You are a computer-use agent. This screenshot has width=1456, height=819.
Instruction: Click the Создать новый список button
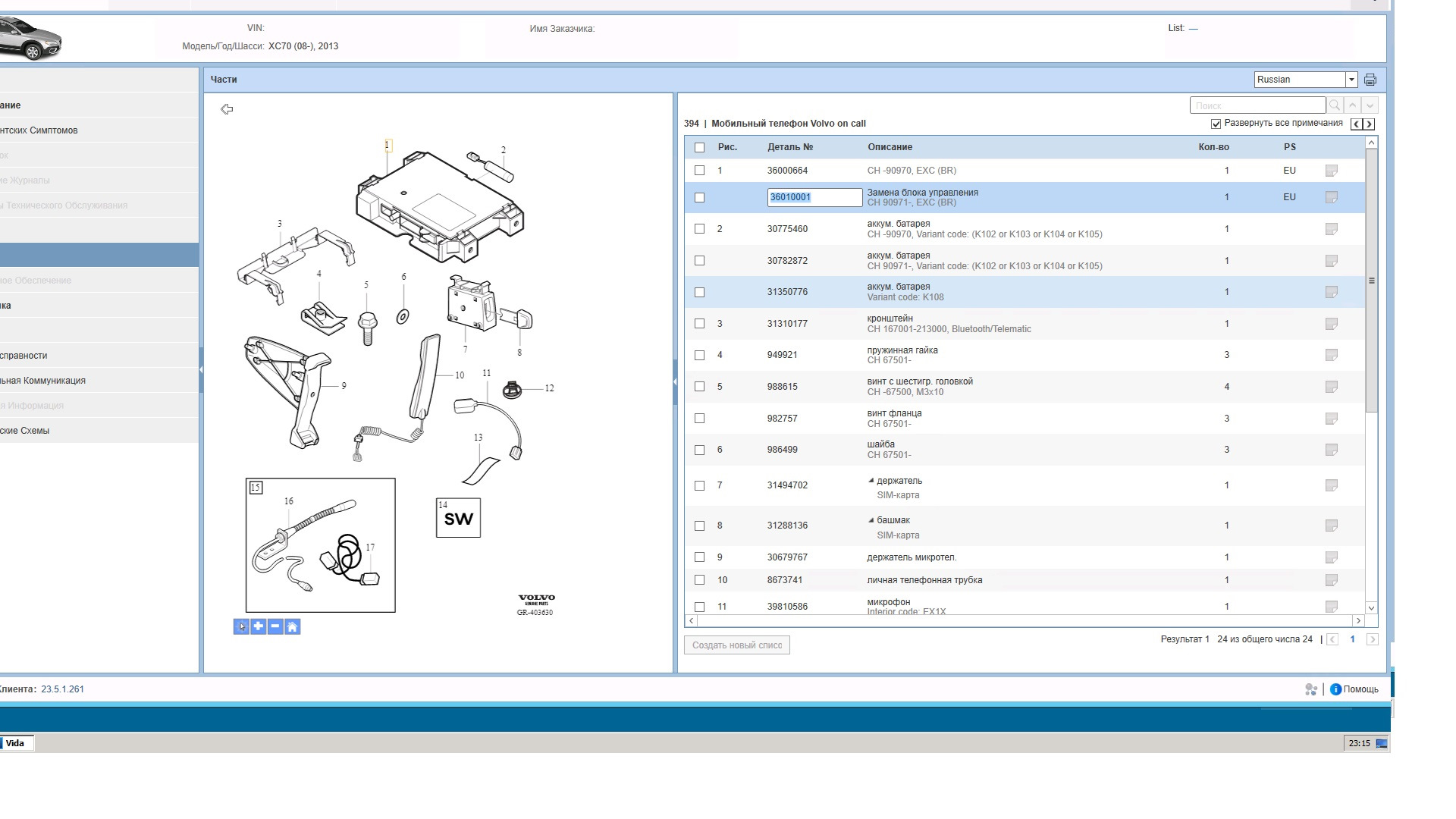[x=736, y=645]
